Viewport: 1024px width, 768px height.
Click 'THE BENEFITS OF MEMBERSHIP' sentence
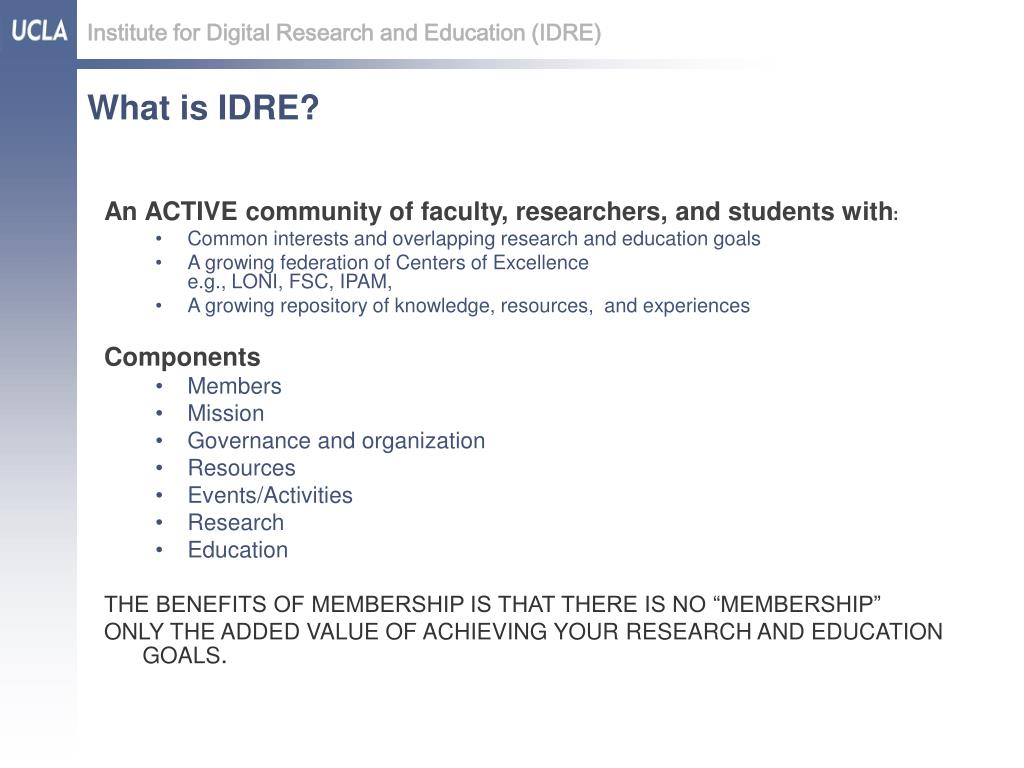pos(492,604)
